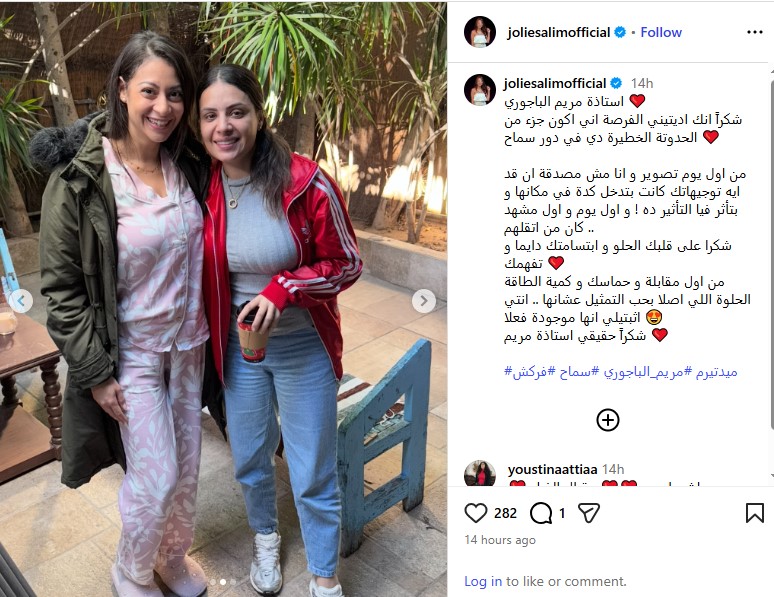Viewport: 774px width, 597px height.
Task: Open the three-dot more options menu
Action: [x=754, y=33]
